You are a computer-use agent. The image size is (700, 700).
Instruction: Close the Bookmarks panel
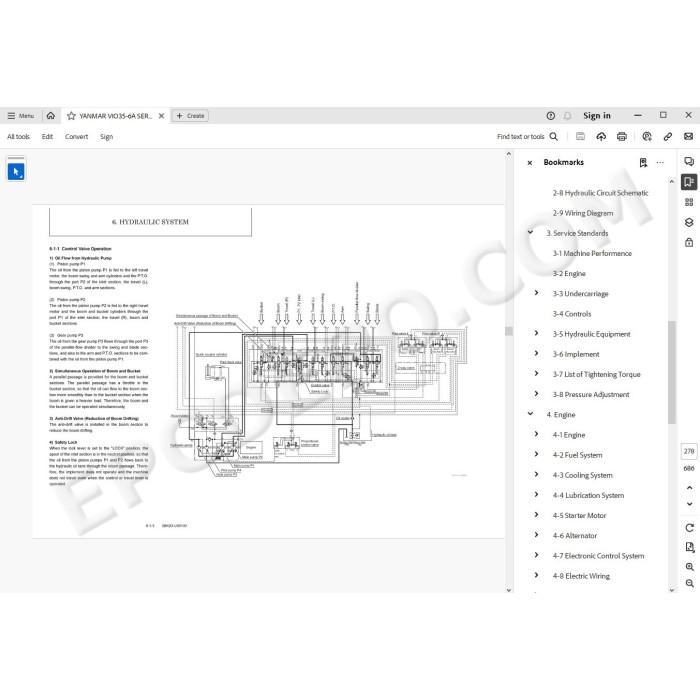pos(529,163)
